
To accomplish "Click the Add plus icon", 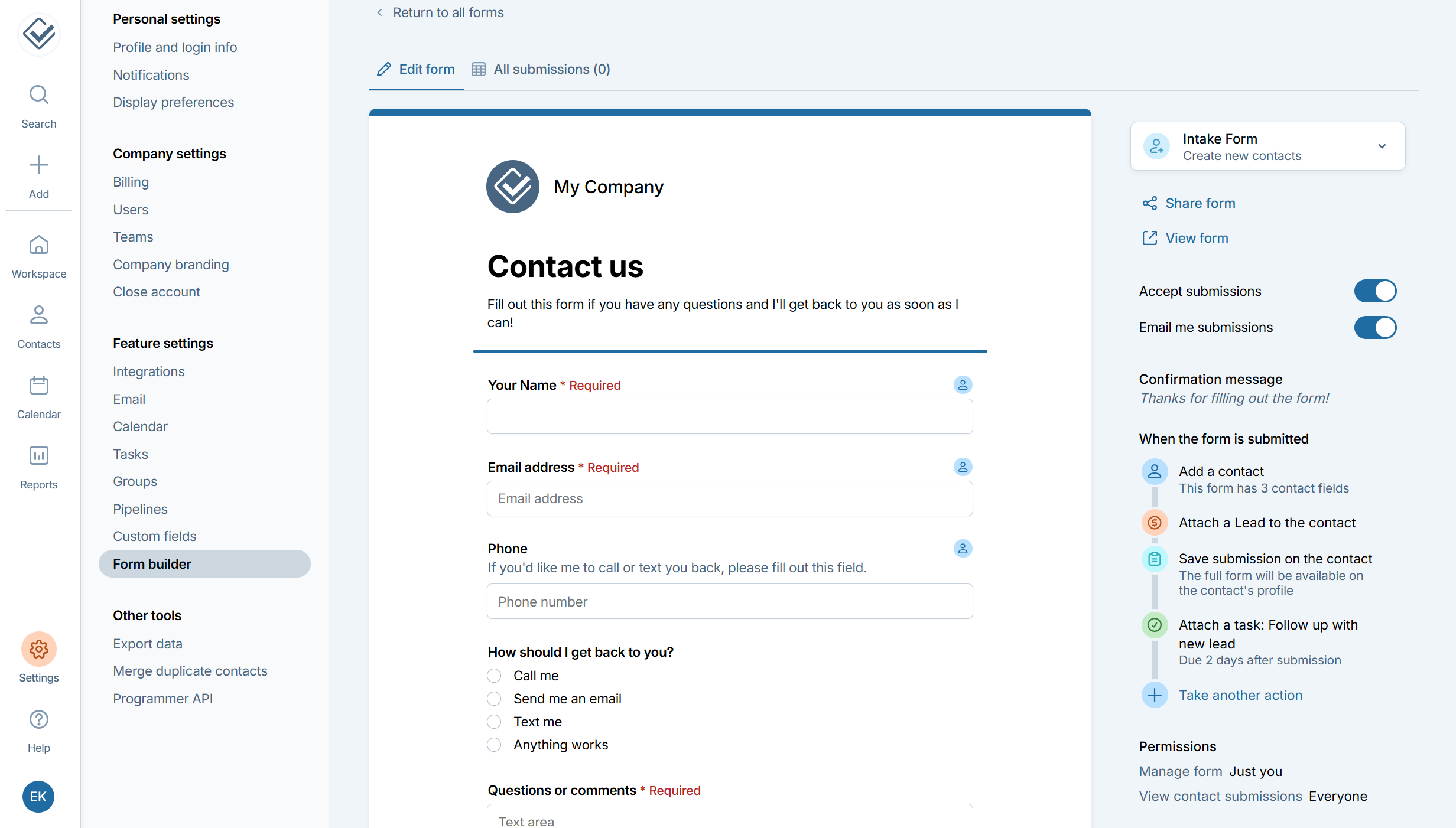I will tap(39, 165).
